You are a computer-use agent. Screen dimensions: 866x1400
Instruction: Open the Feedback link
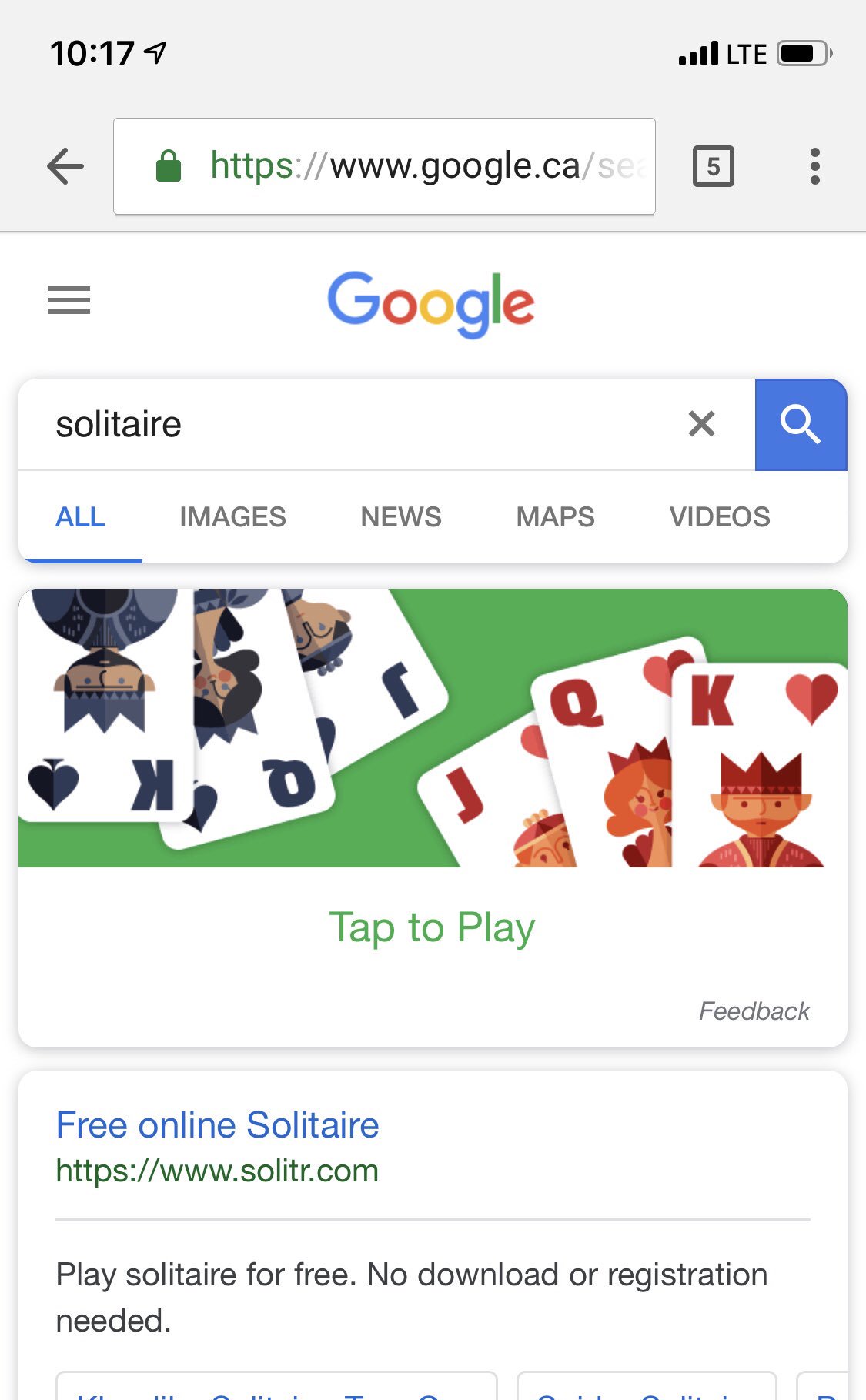[x=754, y=1011]
